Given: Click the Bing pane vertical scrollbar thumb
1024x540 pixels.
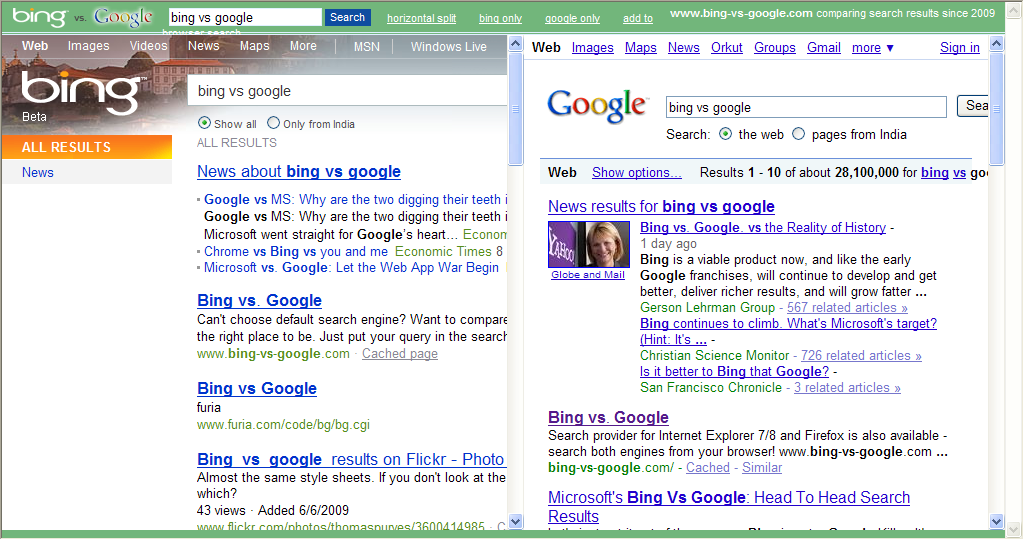Looking at the screenshot, I should (515, 109).
